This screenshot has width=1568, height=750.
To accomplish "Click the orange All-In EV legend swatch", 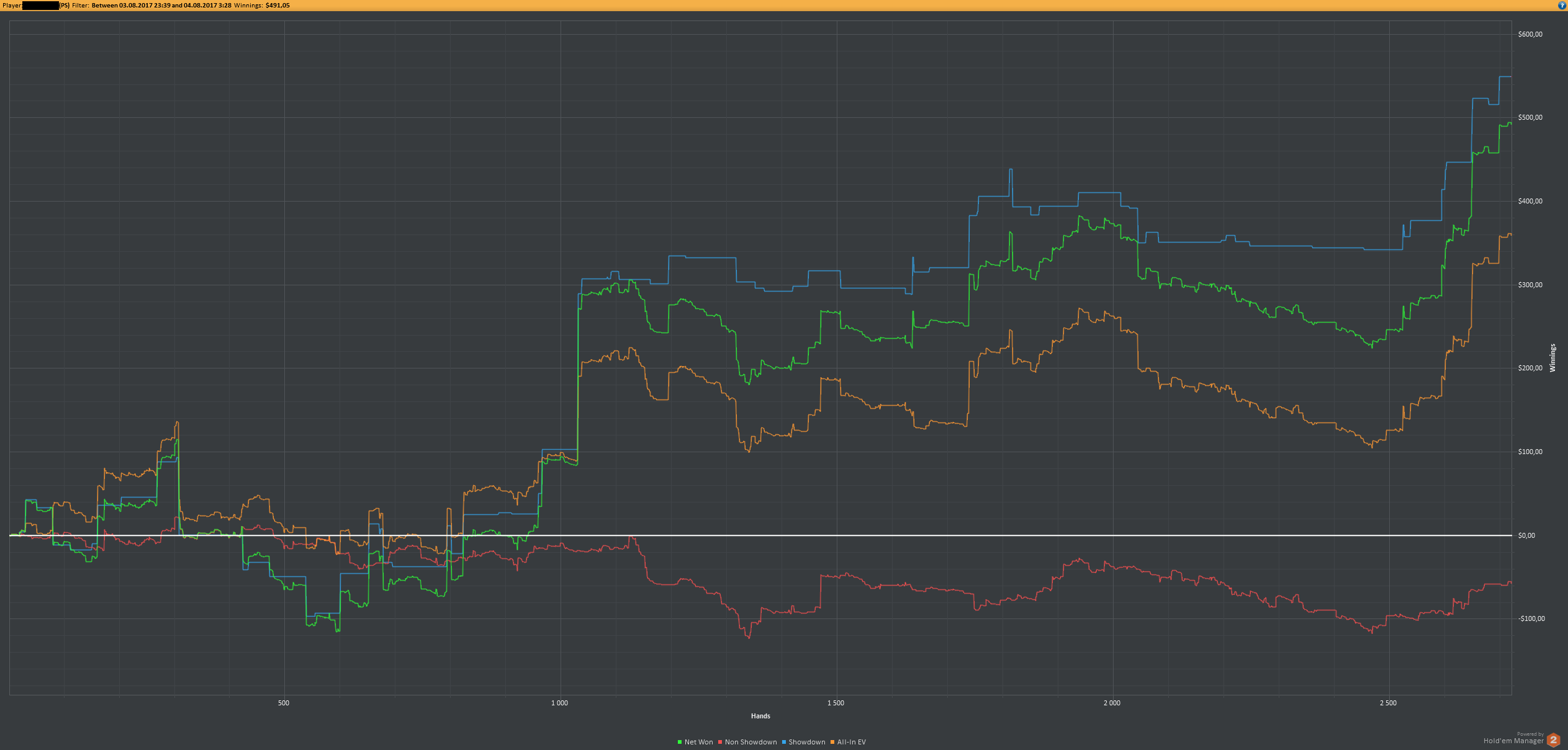I will [x=832, y=742].
